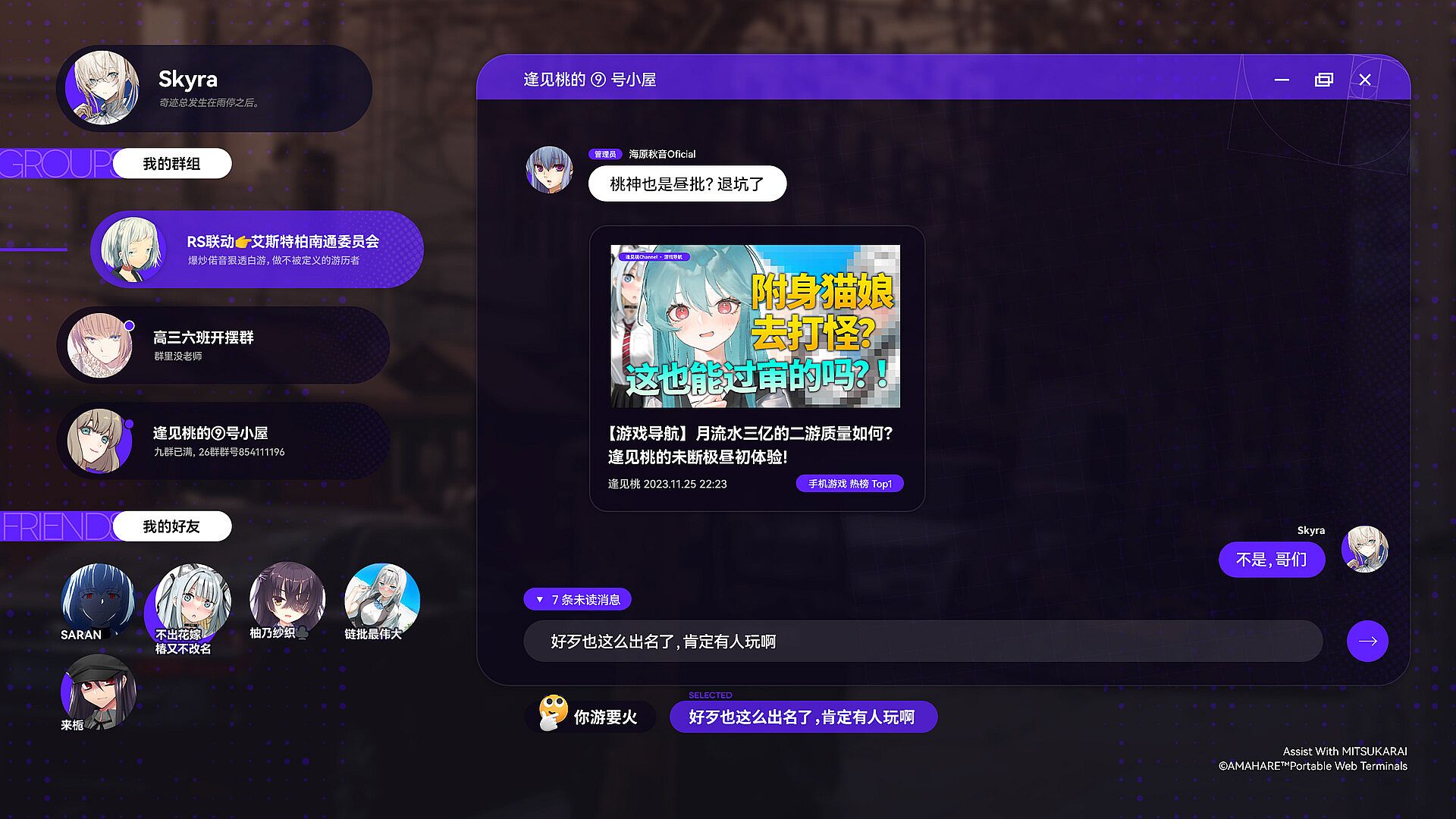Select the 我的群组 tab
The width and height of the screenshot is (1456, 819).
tap(172, 164)
